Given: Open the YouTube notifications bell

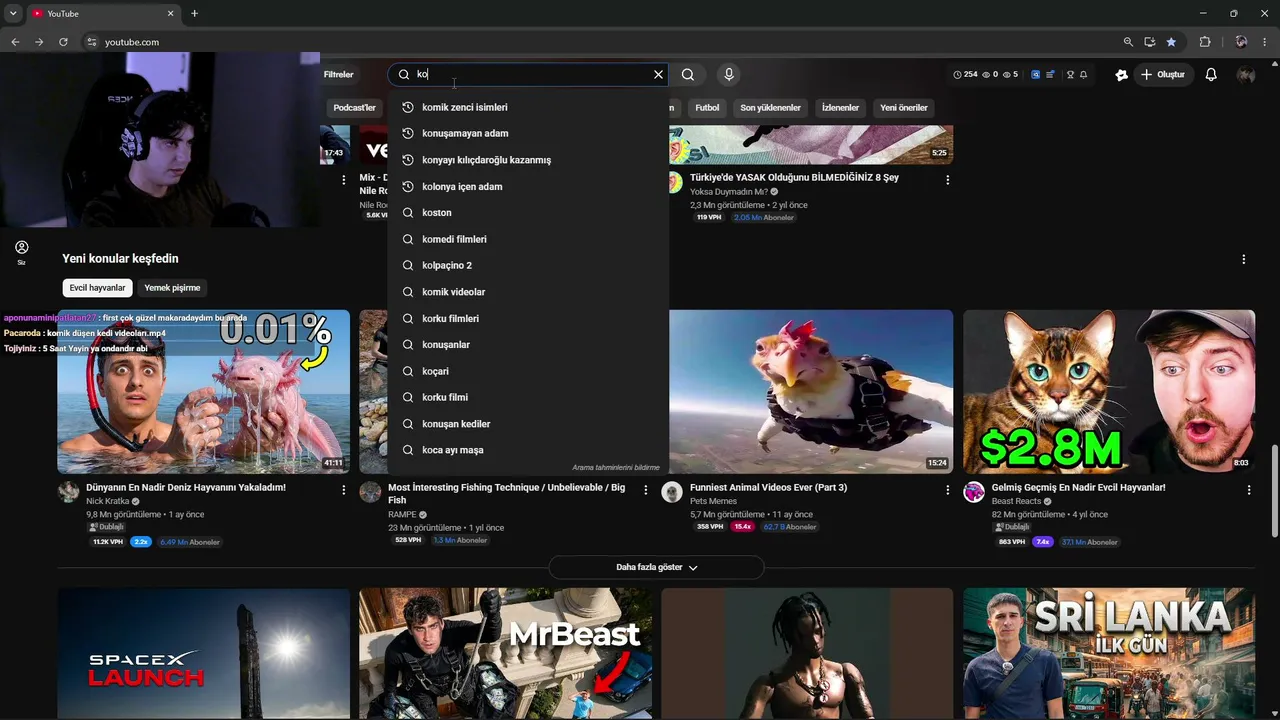Looking at the screenshot, I should pos(1211,74).
